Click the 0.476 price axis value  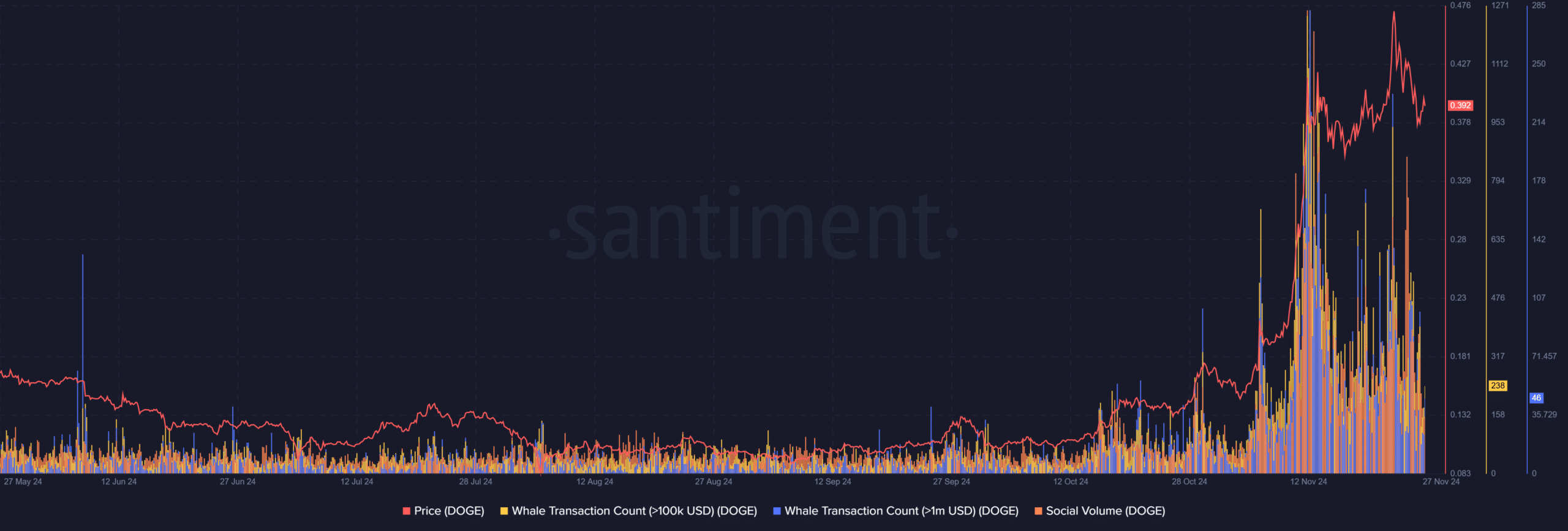[1460, 5]
